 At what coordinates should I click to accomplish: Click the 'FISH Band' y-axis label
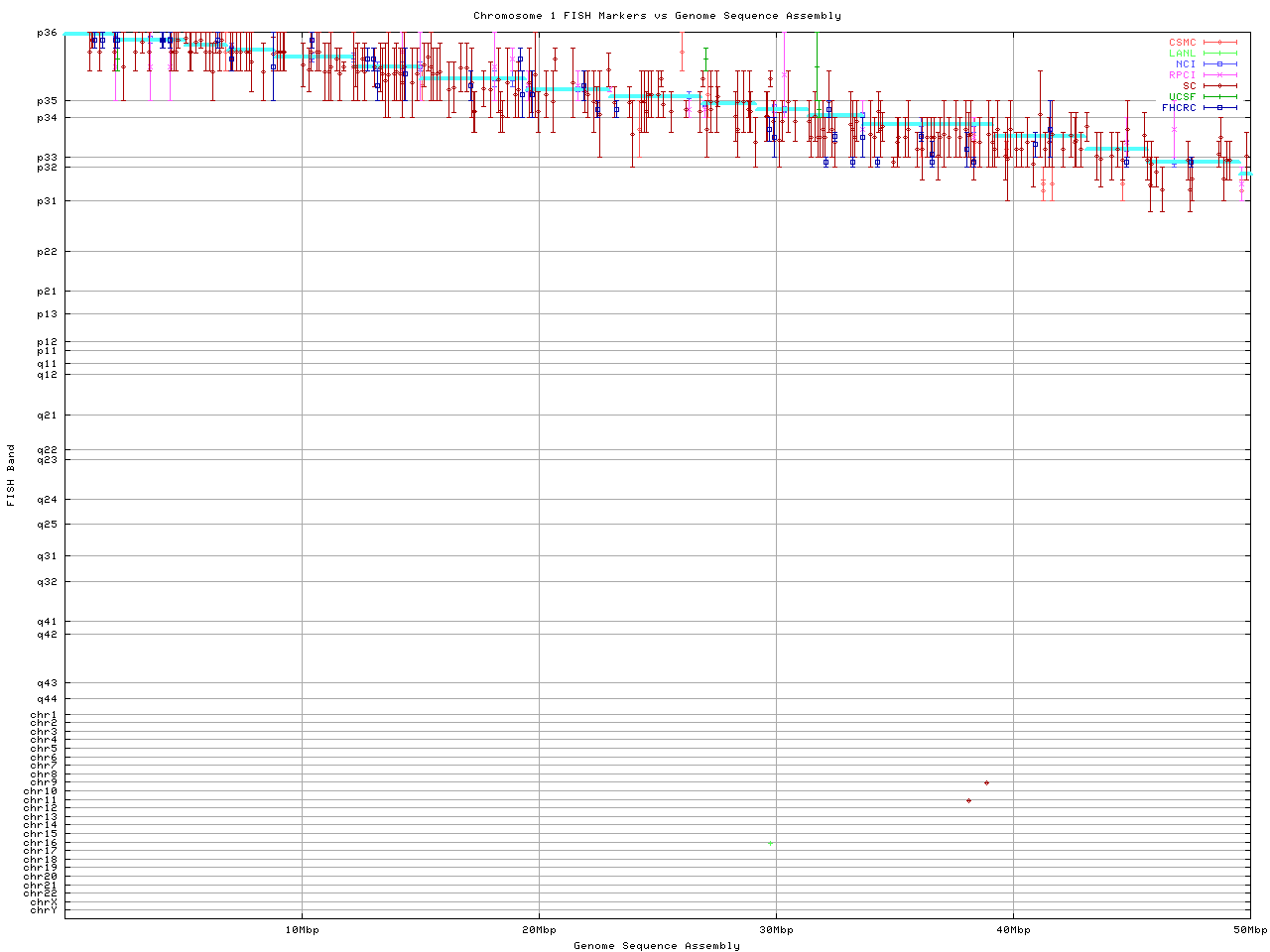coord(11,475)
